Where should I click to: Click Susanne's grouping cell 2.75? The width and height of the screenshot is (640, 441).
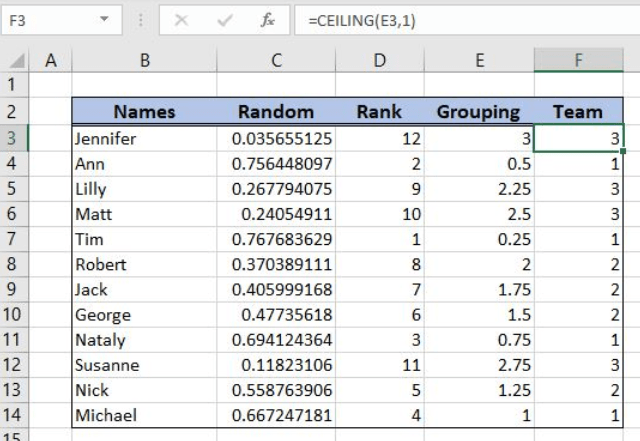tap(480, 365)
